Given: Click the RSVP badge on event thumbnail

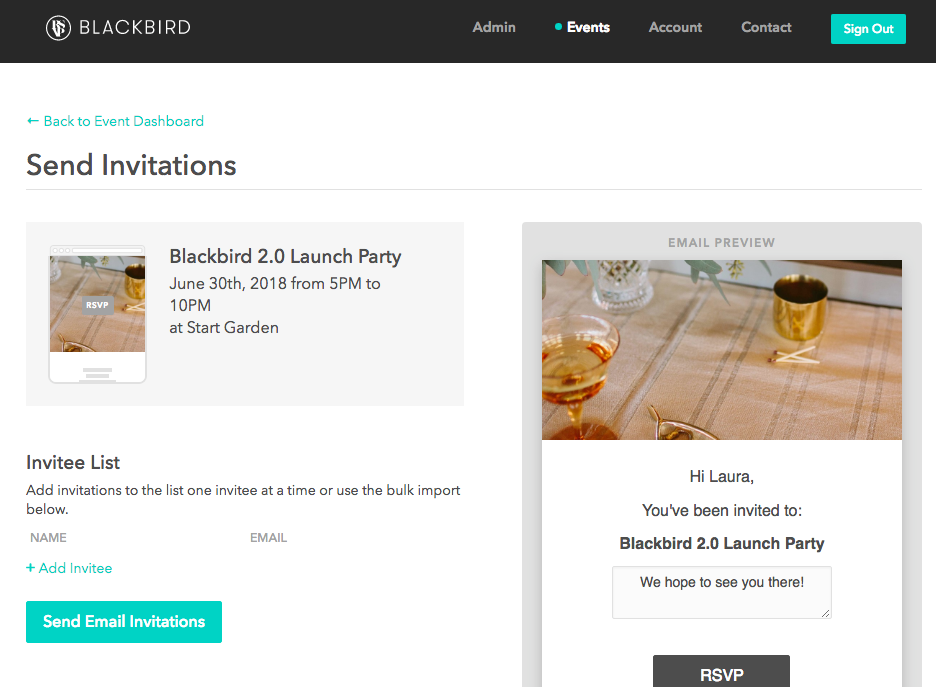Looking at the screenshot, I should 97,305.
